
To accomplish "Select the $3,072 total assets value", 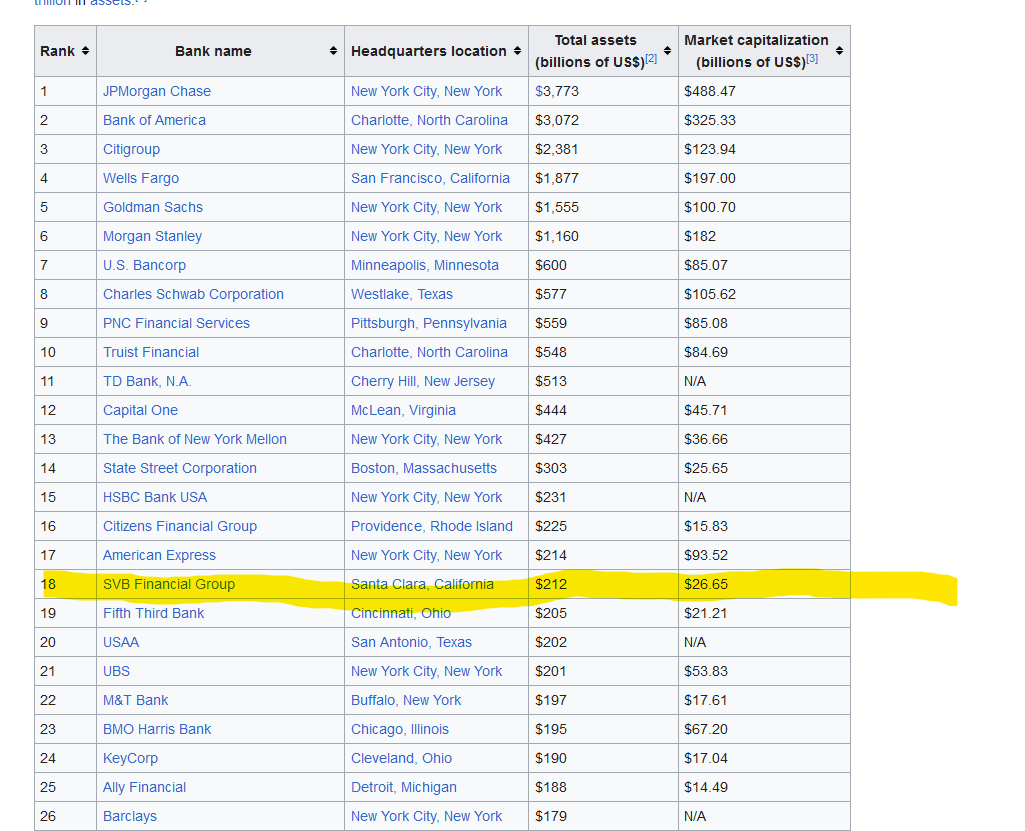I will [x=557, y=120].
